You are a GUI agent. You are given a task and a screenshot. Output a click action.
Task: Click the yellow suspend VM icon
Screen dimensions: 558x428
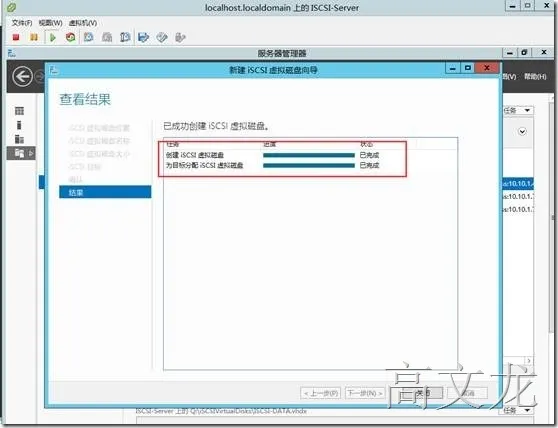click(x=34, y=37)
